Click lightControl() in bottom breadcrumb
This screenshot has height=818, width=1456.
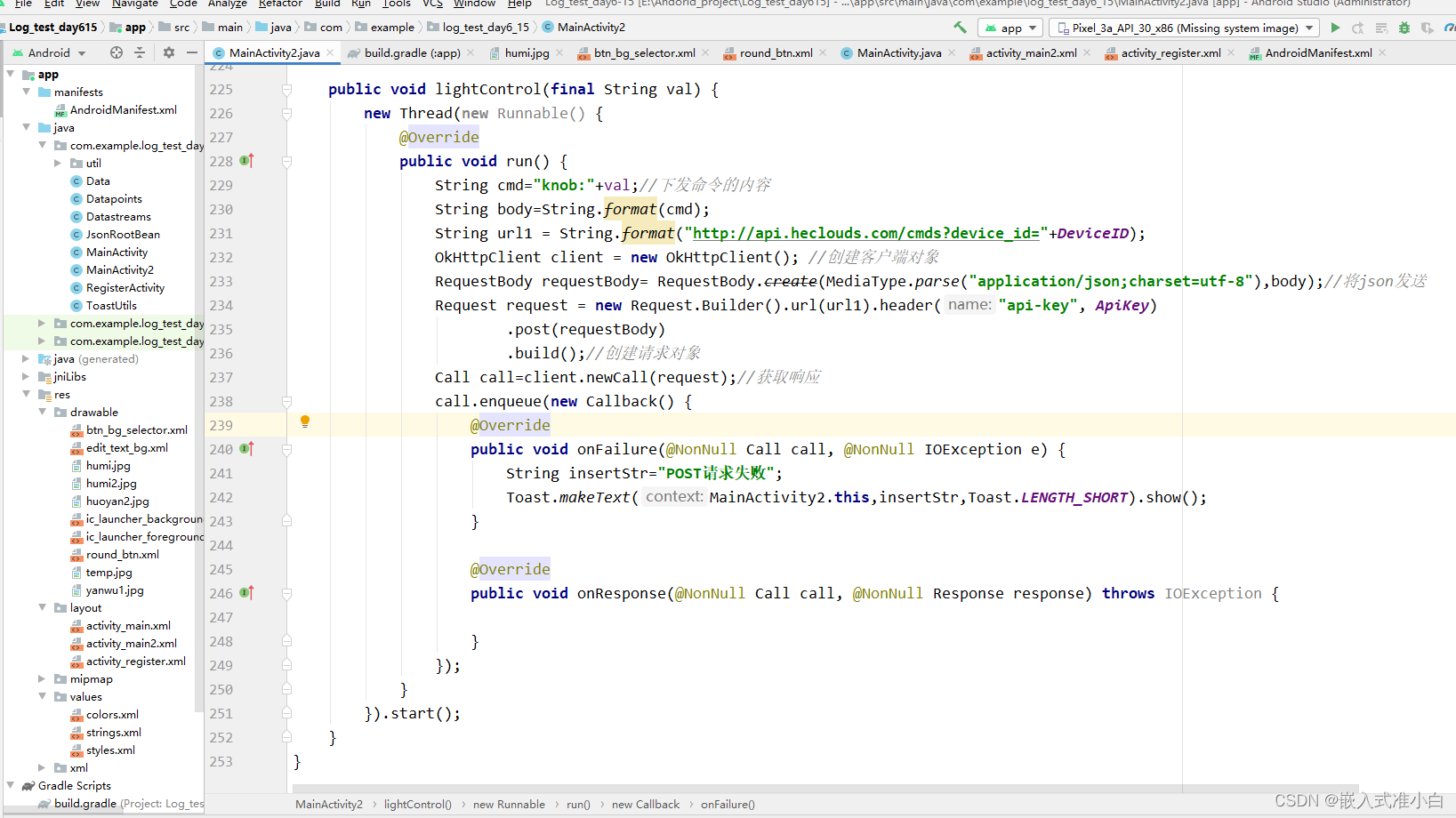[417, 804]
